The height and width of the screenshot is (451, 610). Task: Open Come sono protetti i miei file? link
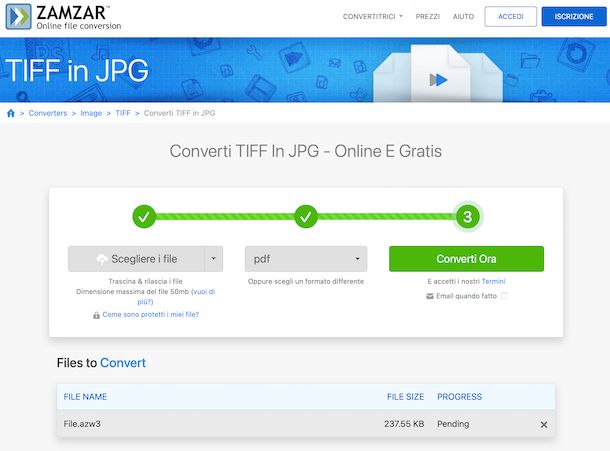click(x=151, y=314)
